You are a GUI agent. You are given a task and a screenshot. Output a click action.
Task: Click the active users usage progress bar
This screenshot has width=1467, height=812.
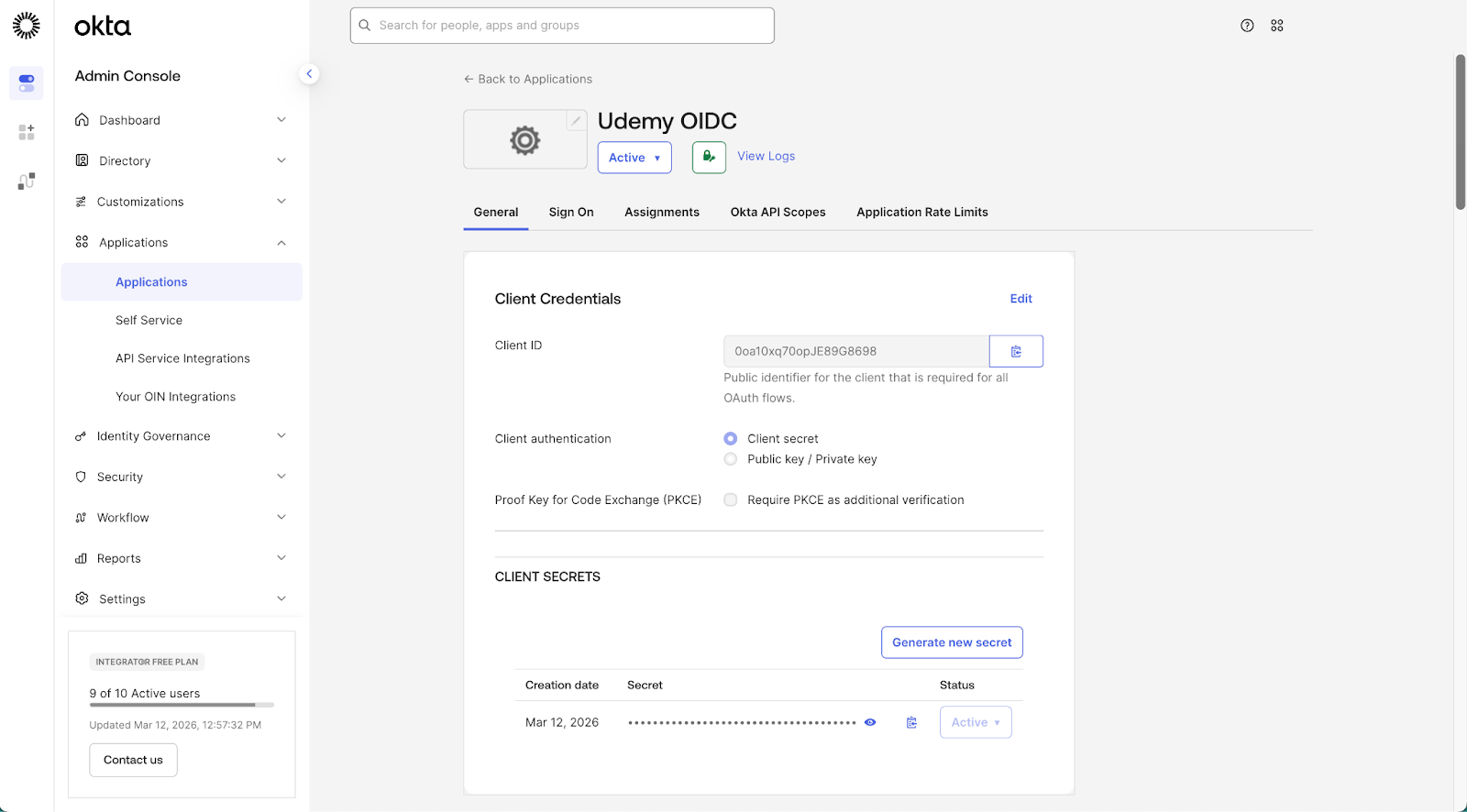[182, 705]
